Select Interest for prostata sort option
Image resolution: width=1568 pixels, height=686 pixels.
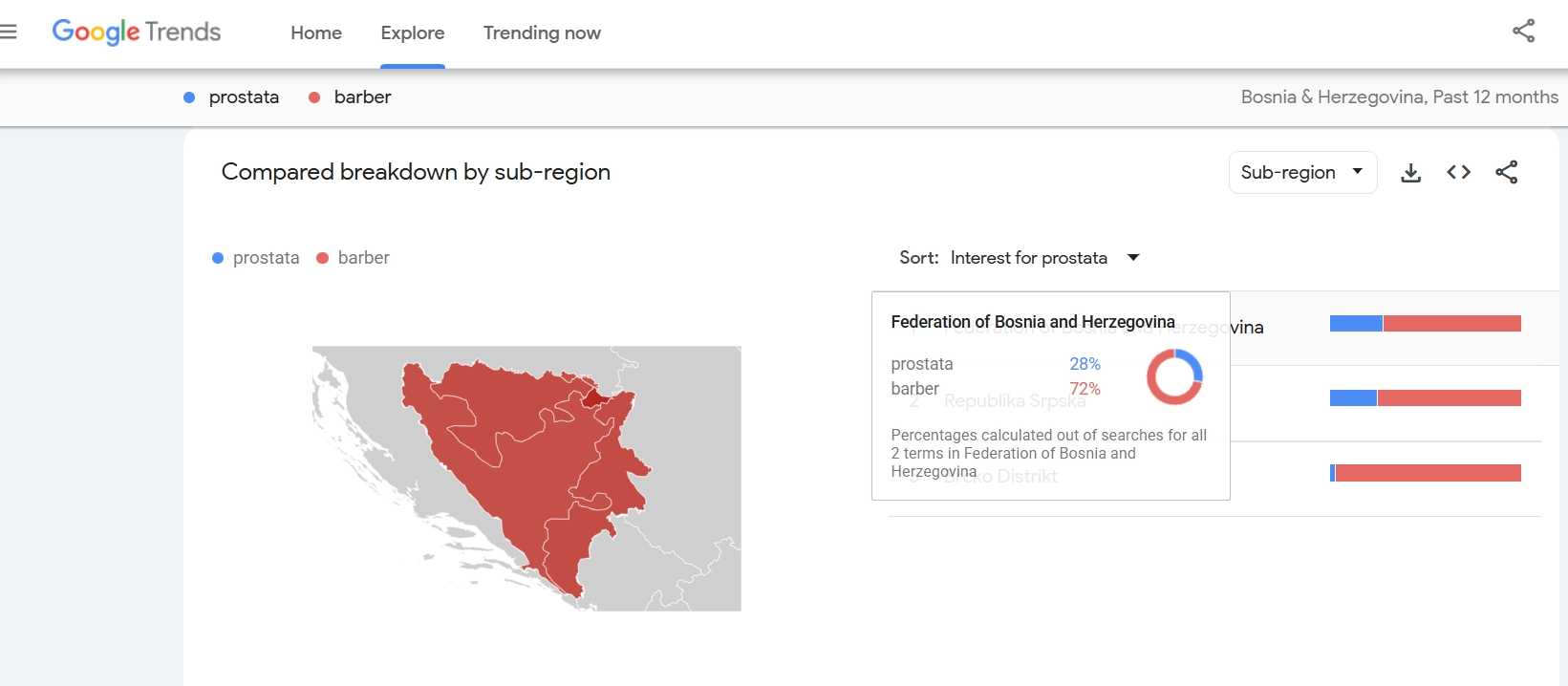coord(1028,258)
